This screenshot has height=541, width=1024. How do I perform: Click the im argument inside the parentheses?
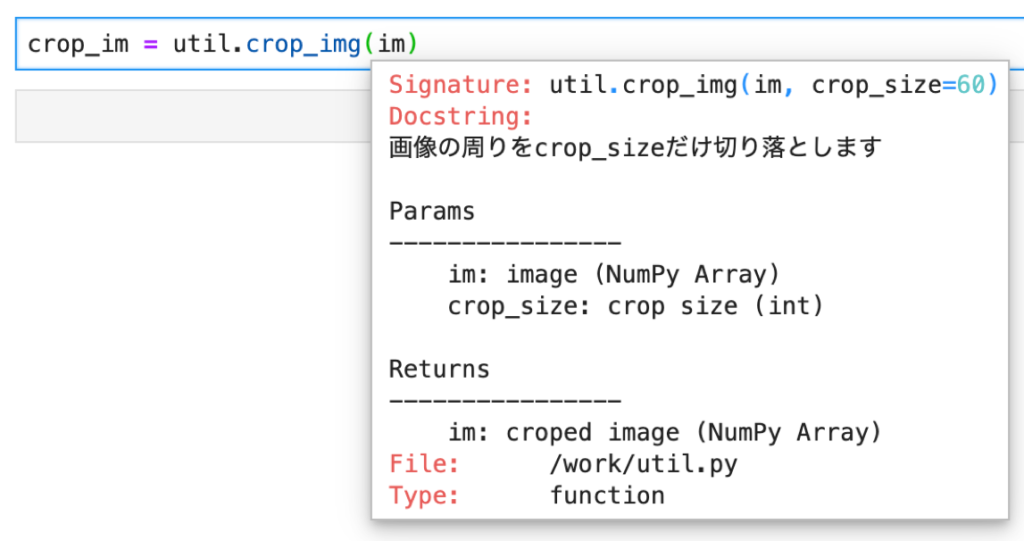pos(391,45)
